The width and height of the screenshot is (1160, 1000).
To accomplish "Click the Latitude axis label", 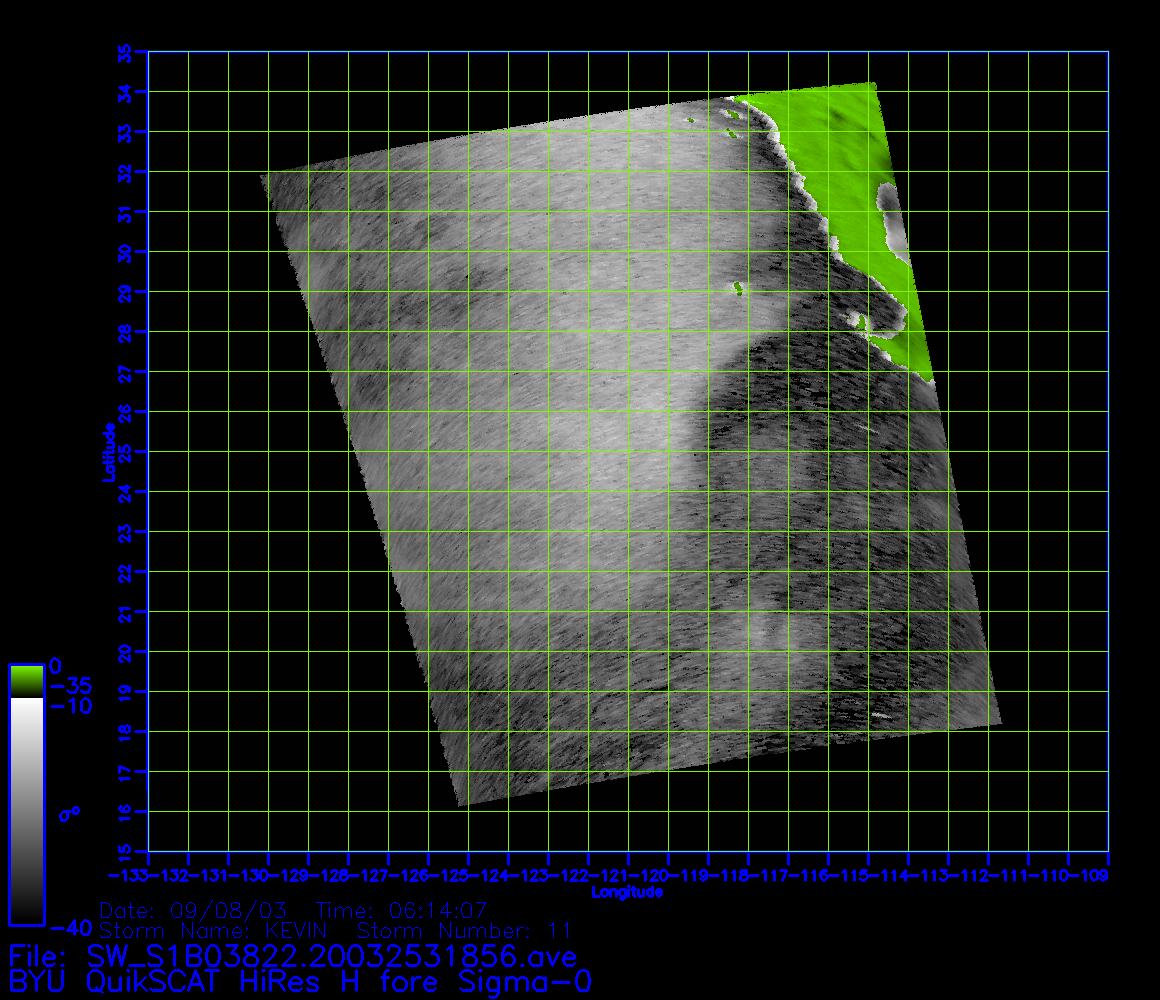I will point(107,452).
